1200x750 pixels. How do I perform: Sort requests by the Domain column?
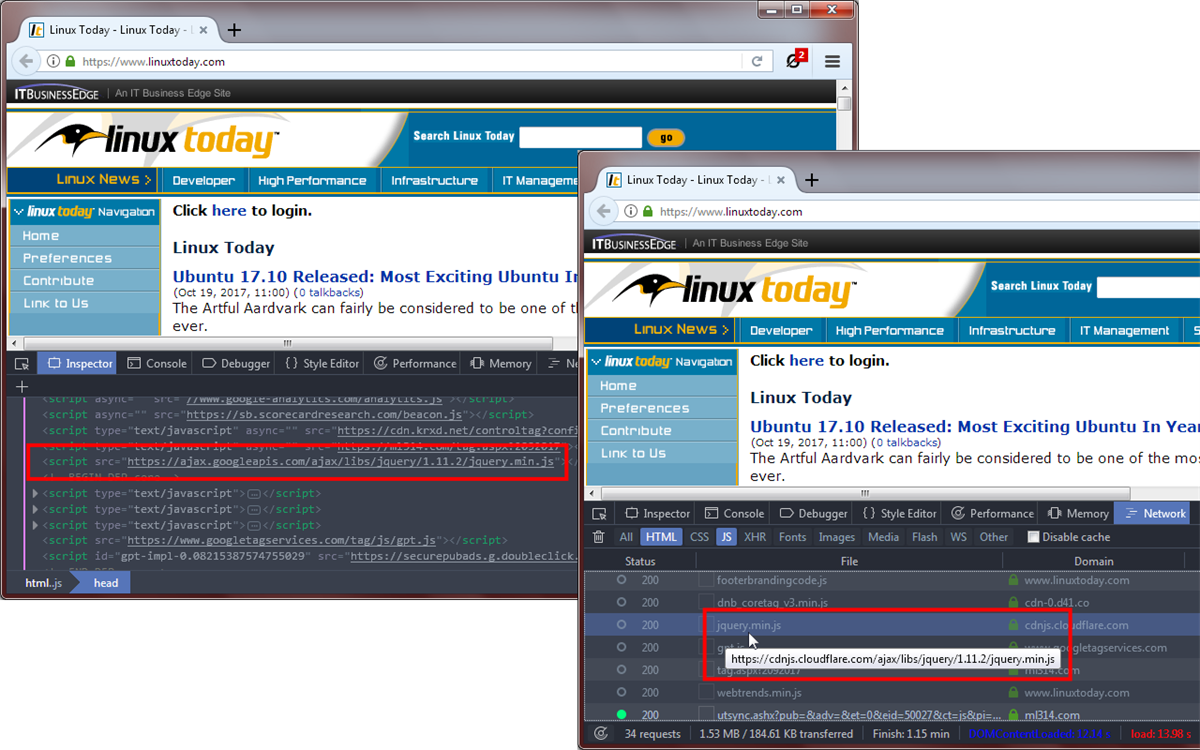(1094, 561)
